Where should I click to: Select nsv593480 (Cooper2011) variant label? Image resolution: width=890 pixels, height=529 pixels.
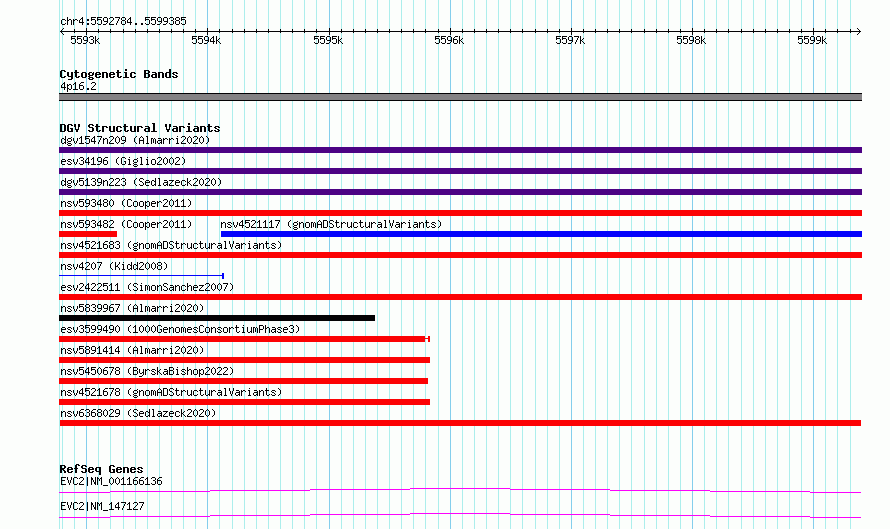pyautogui.click(x=126, y=203)
